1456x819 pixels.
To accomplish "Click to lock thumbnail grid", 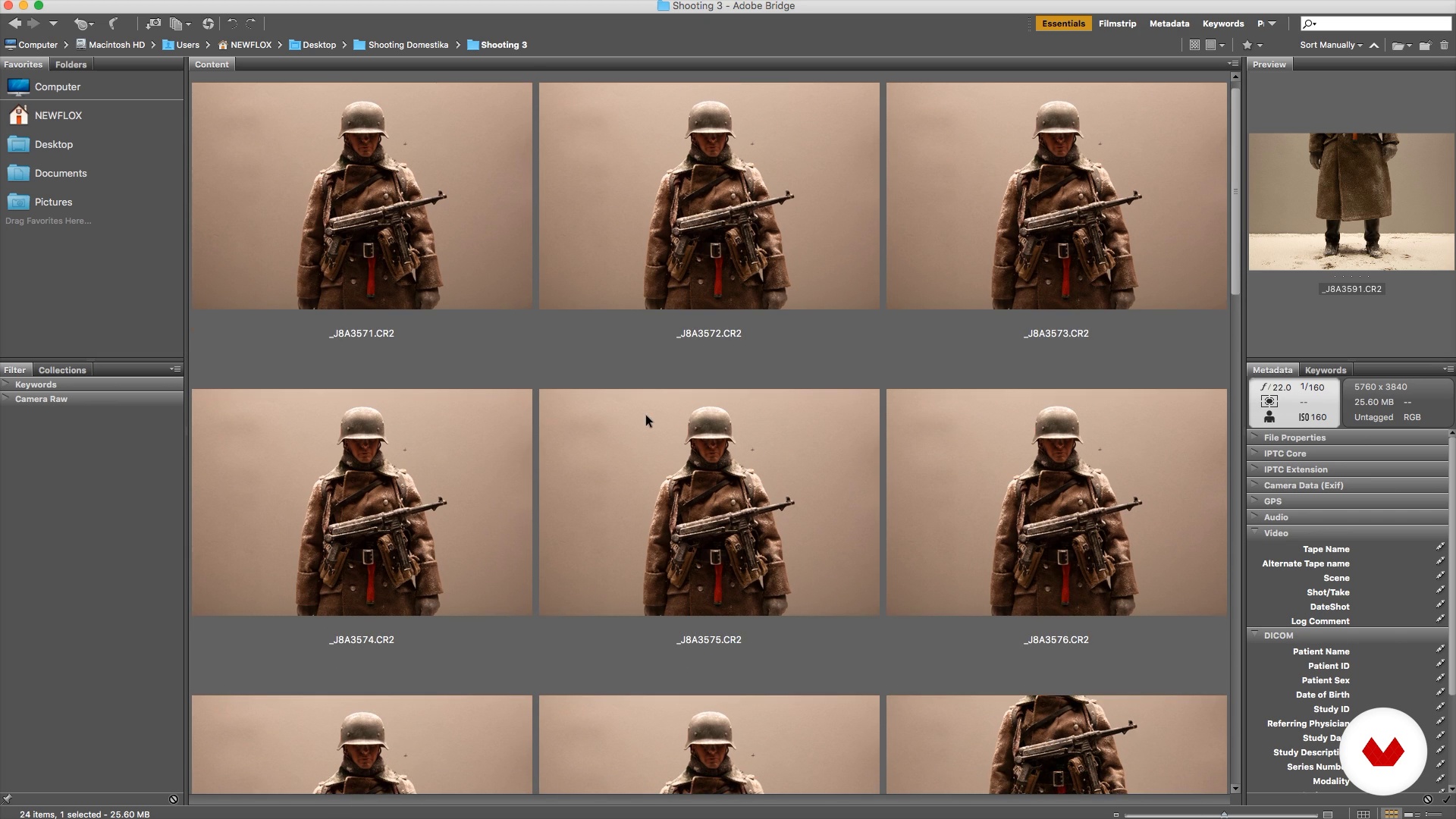I will pyautogui.click(x=1363, y=814).
